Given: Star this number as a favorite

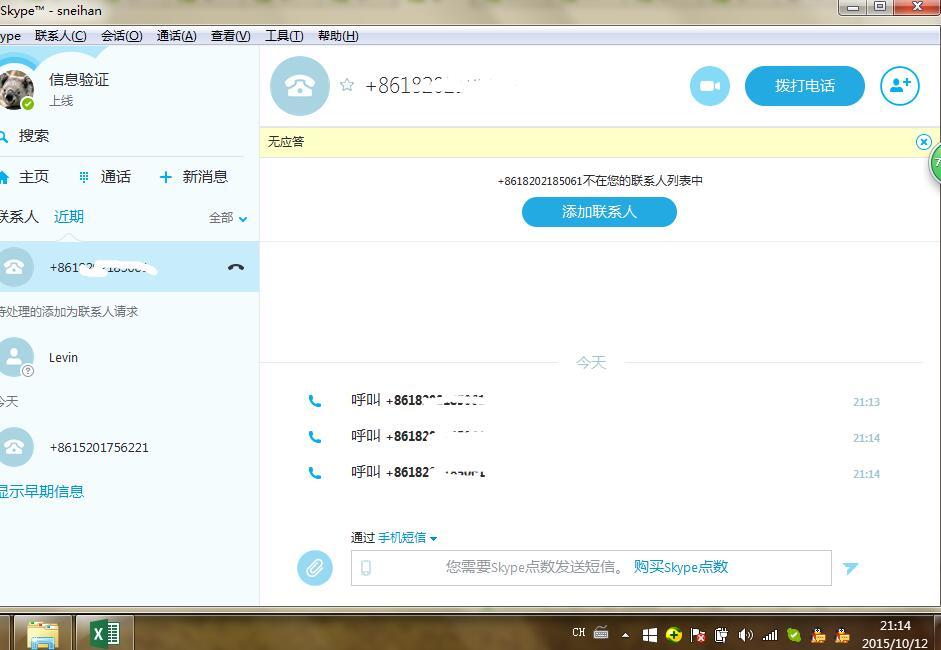Looking at the screenshot, I should pos(347,85).
